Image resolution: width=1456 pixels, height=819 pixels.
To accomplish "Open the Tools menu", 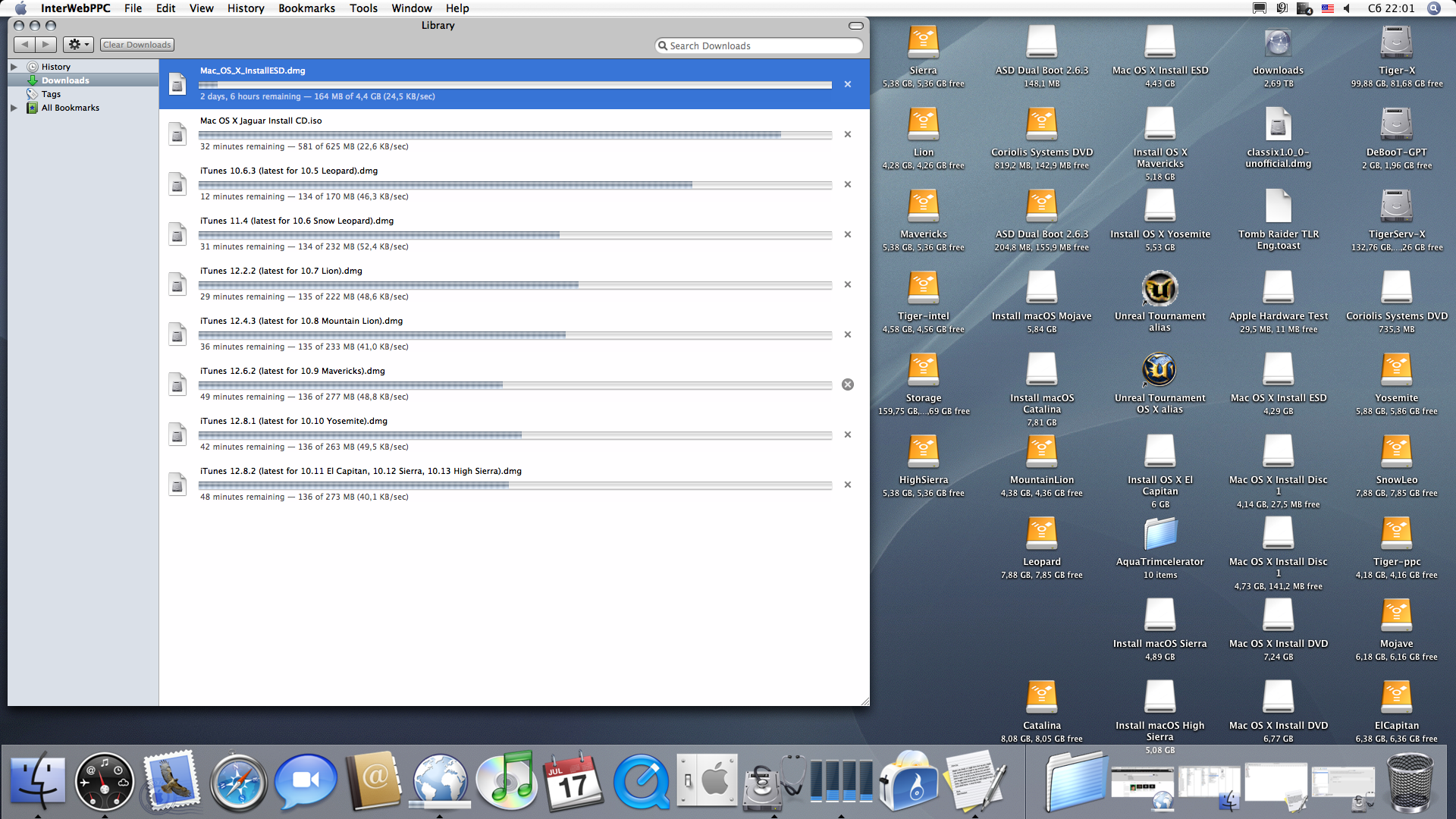I will tap(363, 8).
